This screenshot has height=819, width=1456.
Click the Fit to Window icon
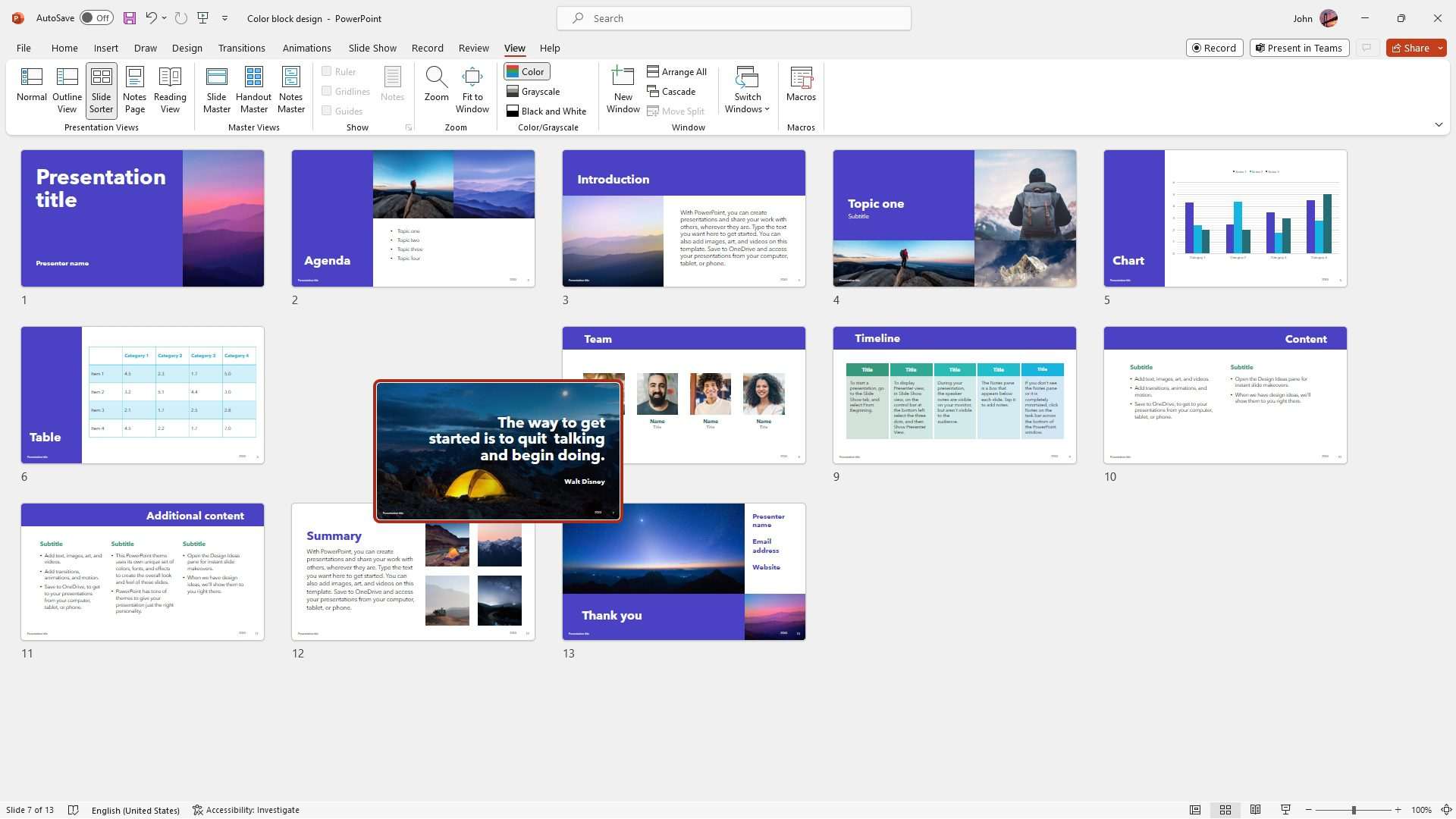[x=472, y=89]
